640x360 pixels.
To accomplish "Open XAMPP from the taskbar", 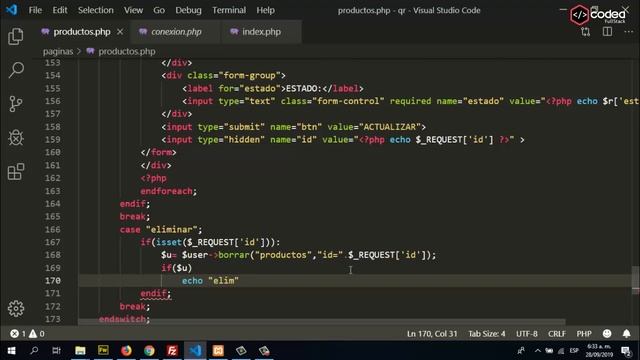I will pyautogui.click(x=218, y=351).
